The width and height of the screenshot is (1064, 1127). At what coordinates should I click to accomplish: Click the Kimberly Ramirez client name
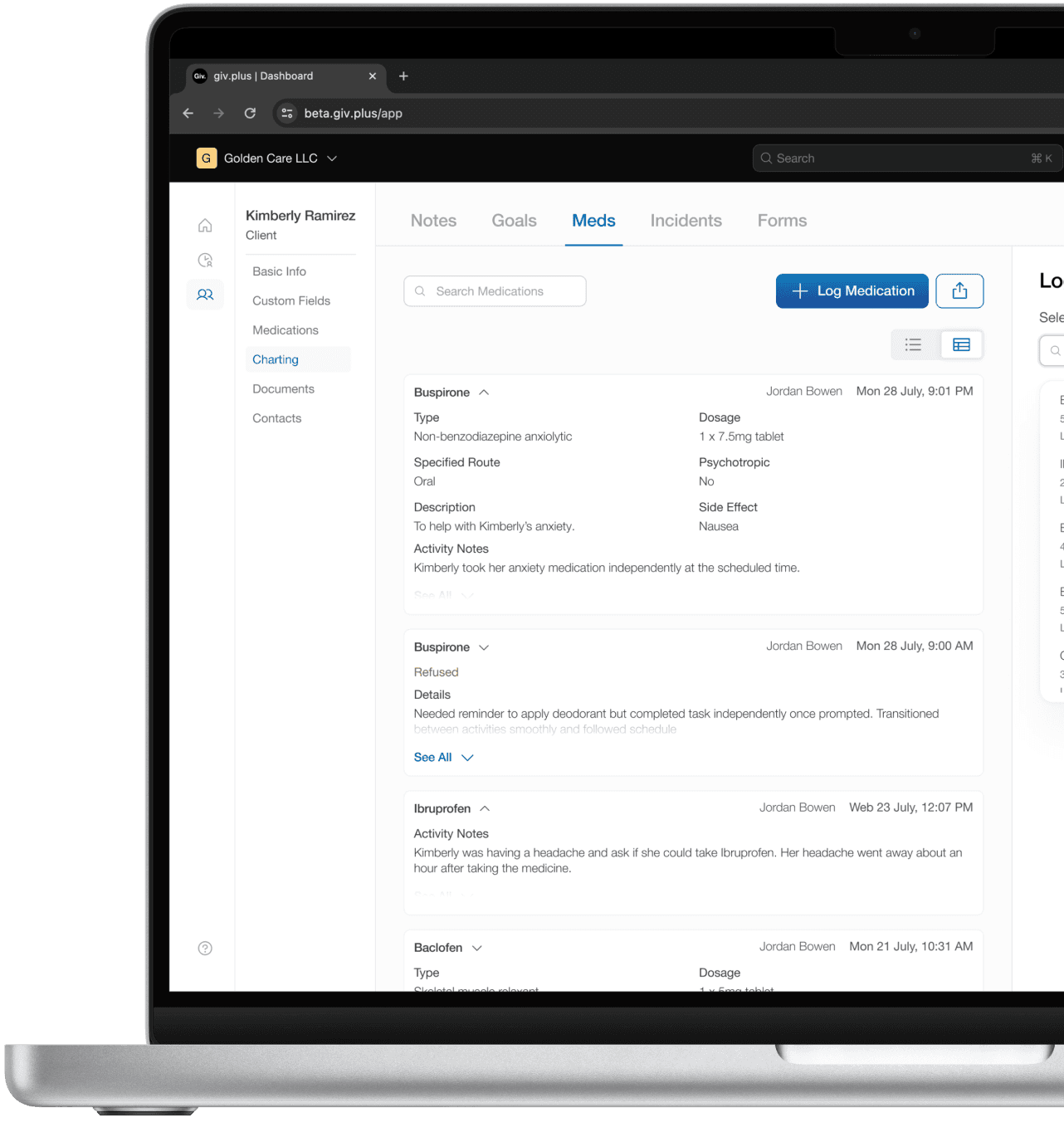(x=300, y=215)
